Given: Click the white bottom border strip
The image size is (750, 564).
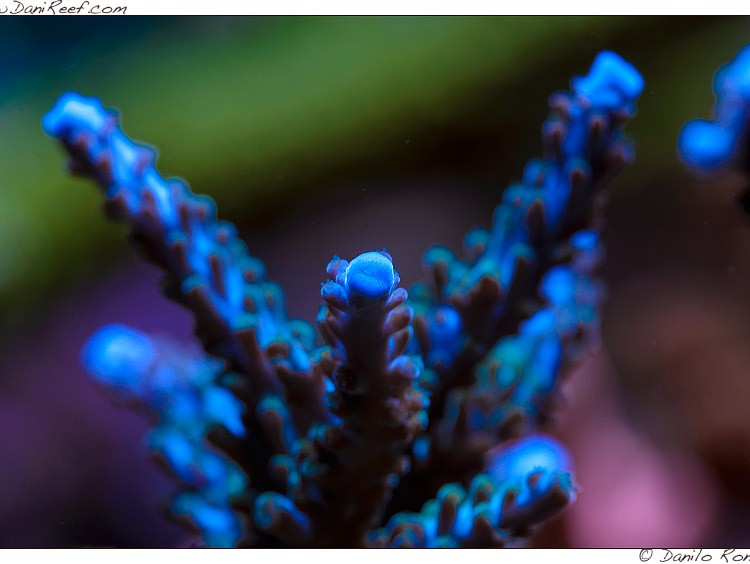Looking at the screenshot, I should click(x=300, y=555).
